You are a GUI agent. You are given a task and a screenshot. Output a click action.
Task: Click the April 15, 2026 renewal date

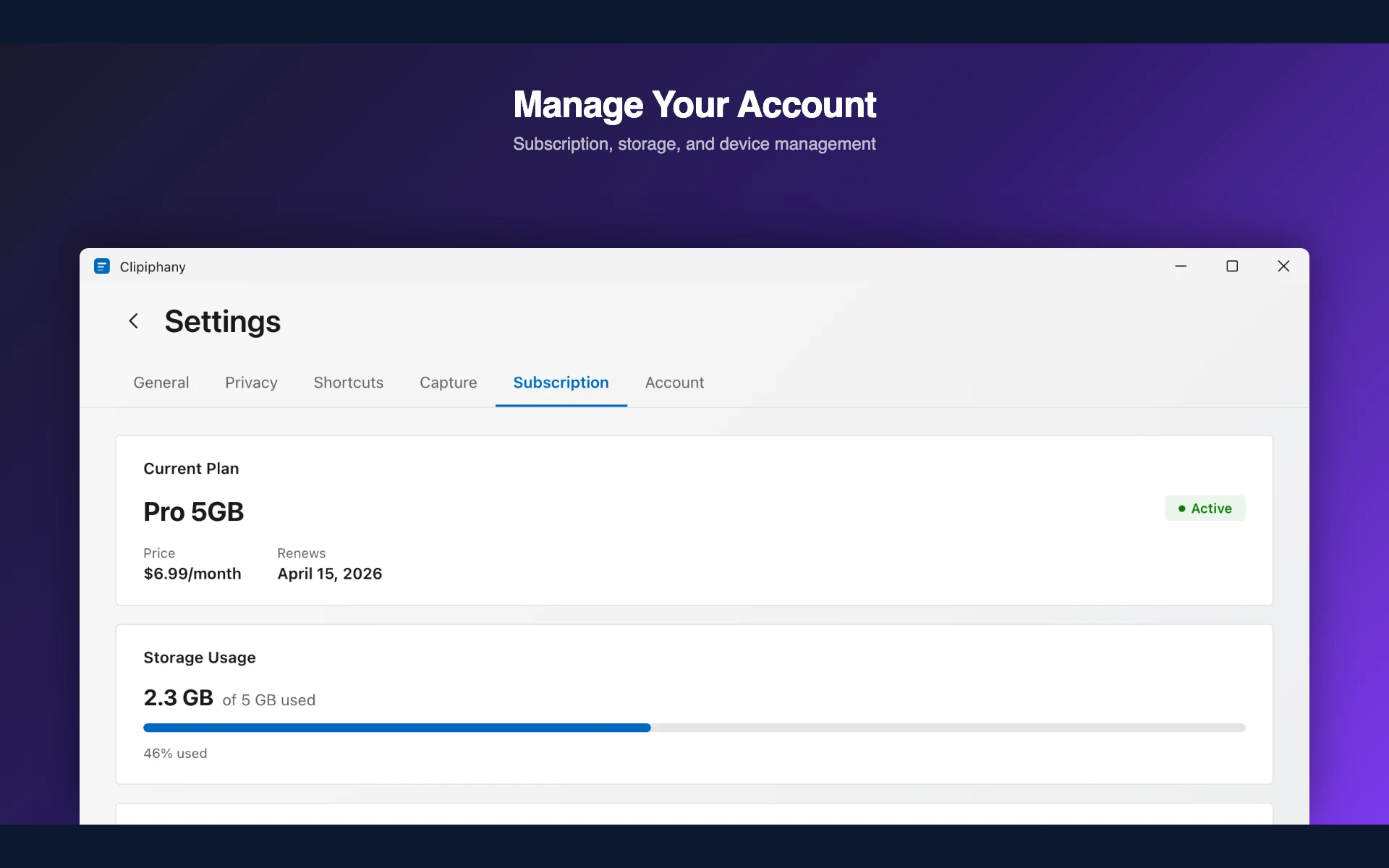tap(330, 574)
